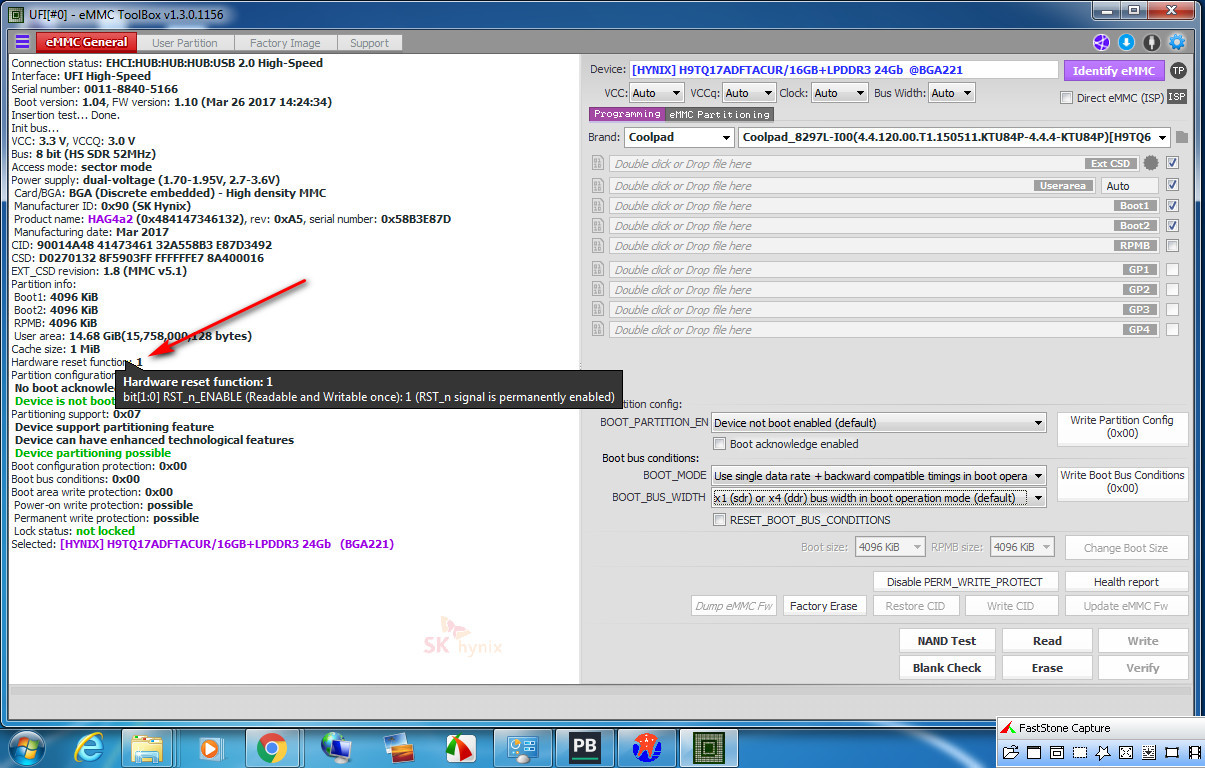Screen dimensions: 1205x768
Task: Click the black round connector icon in top bar
Action: [1151, 42]
